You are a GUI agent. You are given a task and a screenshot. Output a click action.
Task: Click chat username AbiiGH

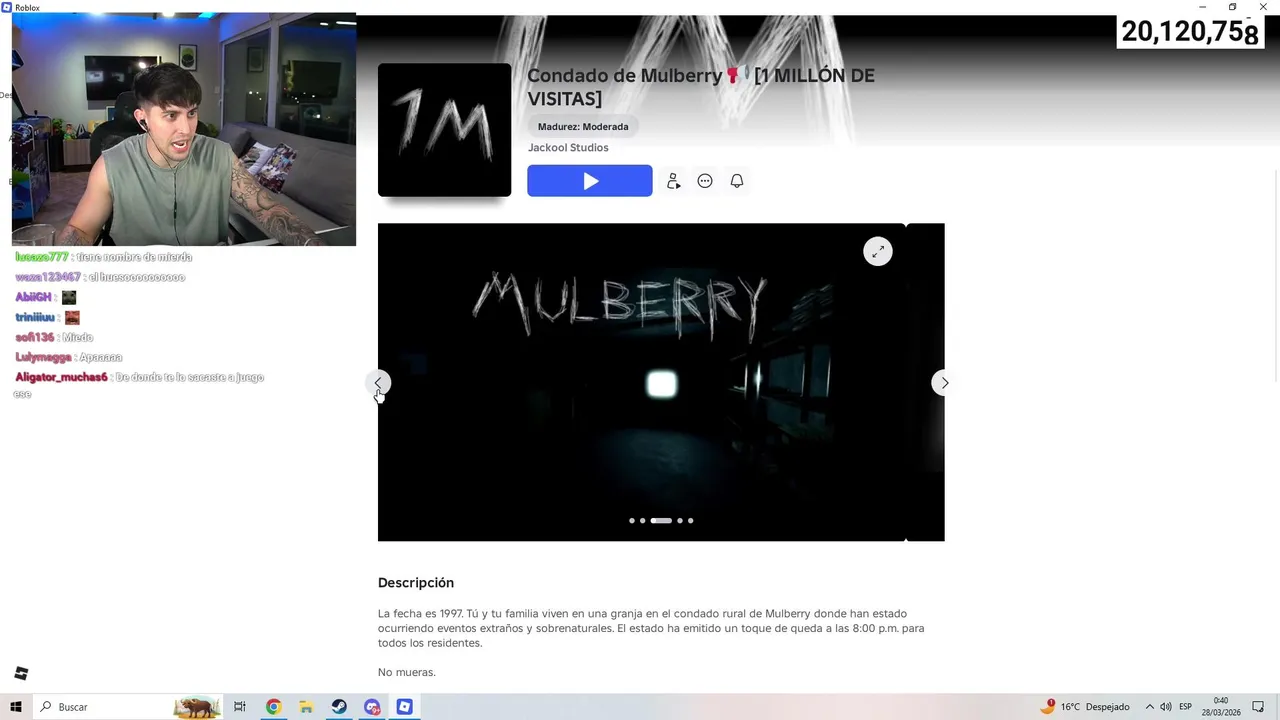tap(33, 297)
